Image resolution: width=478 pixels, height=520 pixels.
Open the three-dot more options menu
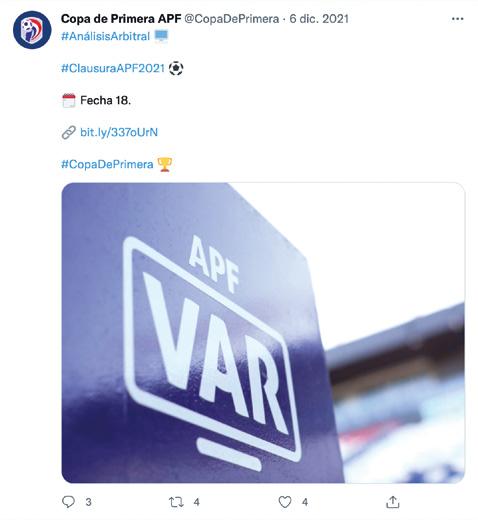[457, 19]
